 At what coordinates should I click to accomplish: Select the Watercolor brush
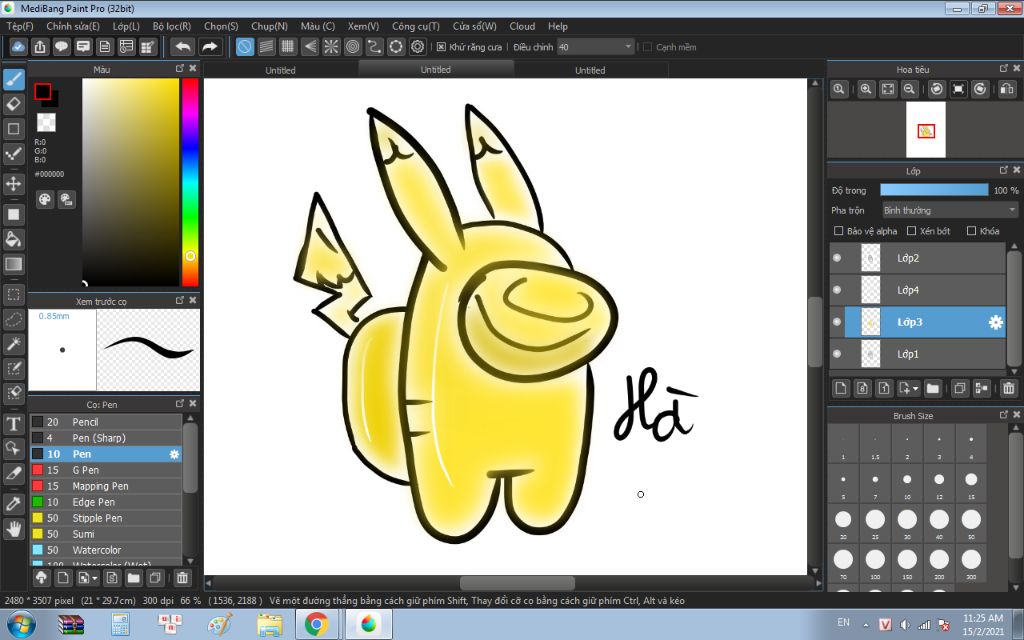106,550
